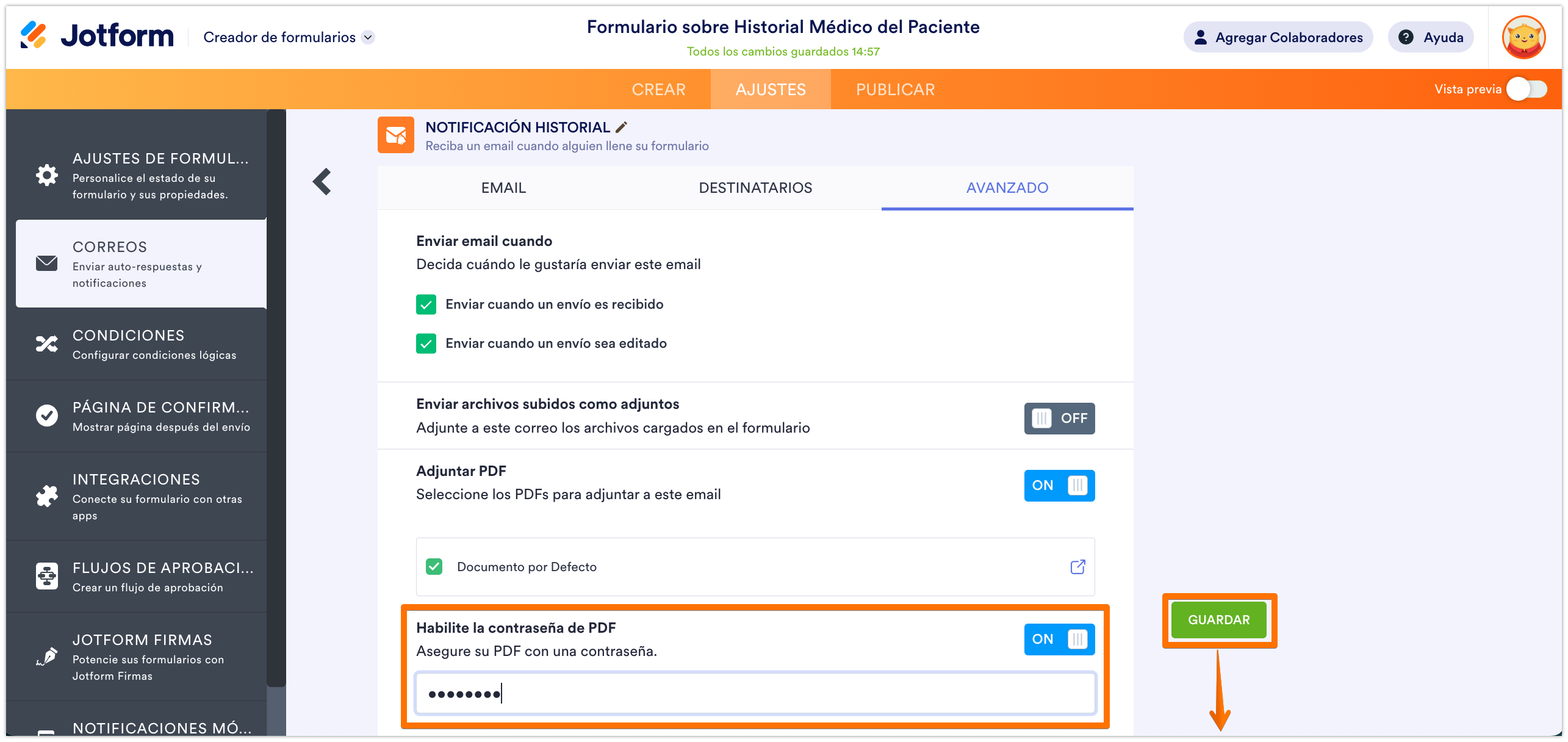Turn off the Adjuntar PDF toggle
Viewport: 1568px width, 742px height.
pyautogui.click(x=1059, y=486)
